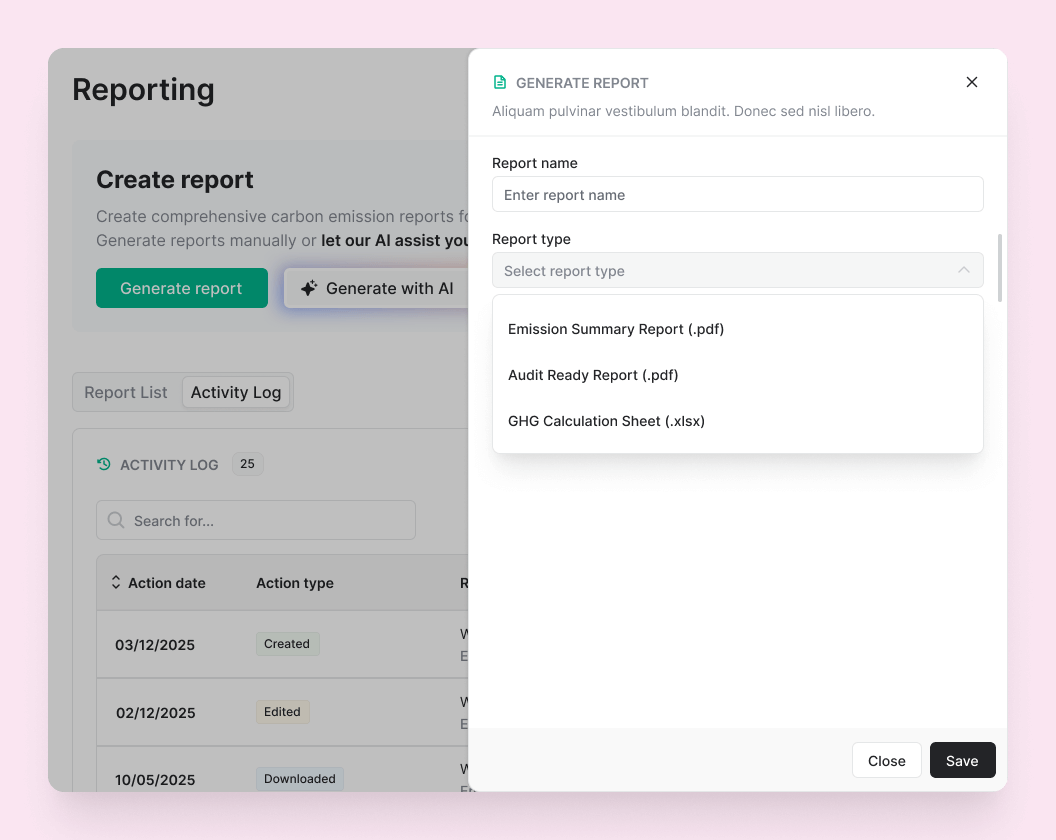Select the Activity Log tab
The height and width of the screenshot is (840, 1056).
pos(236,393)
